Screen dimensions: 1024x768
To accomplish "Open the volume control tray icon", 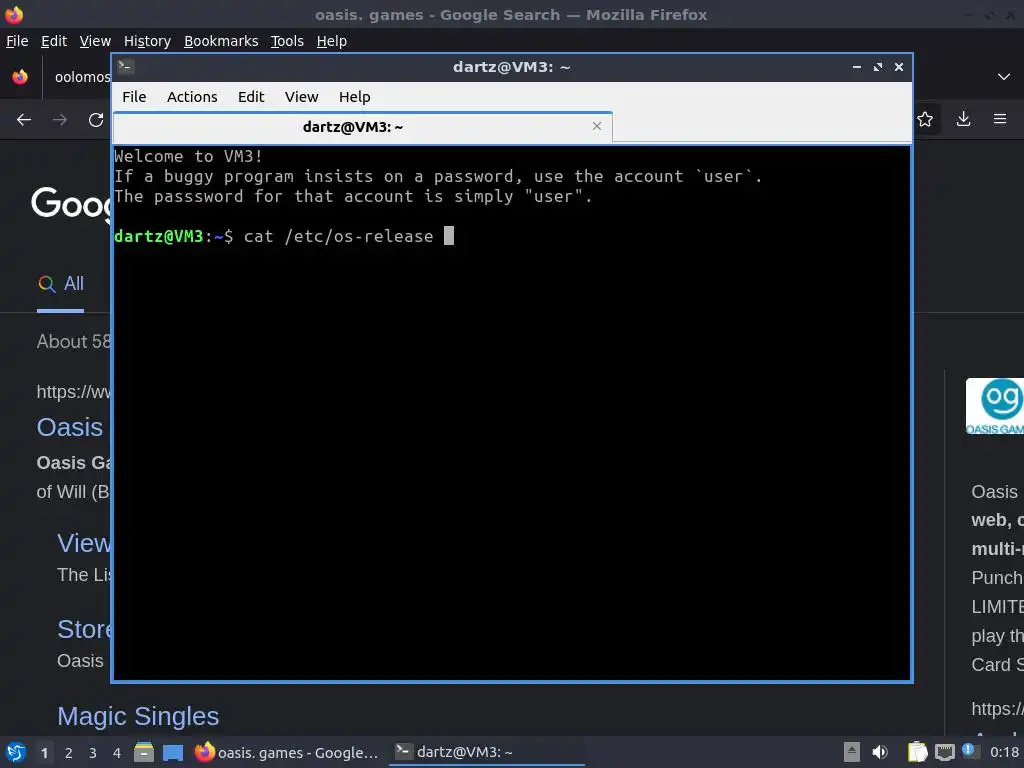I will pos(880,752).
